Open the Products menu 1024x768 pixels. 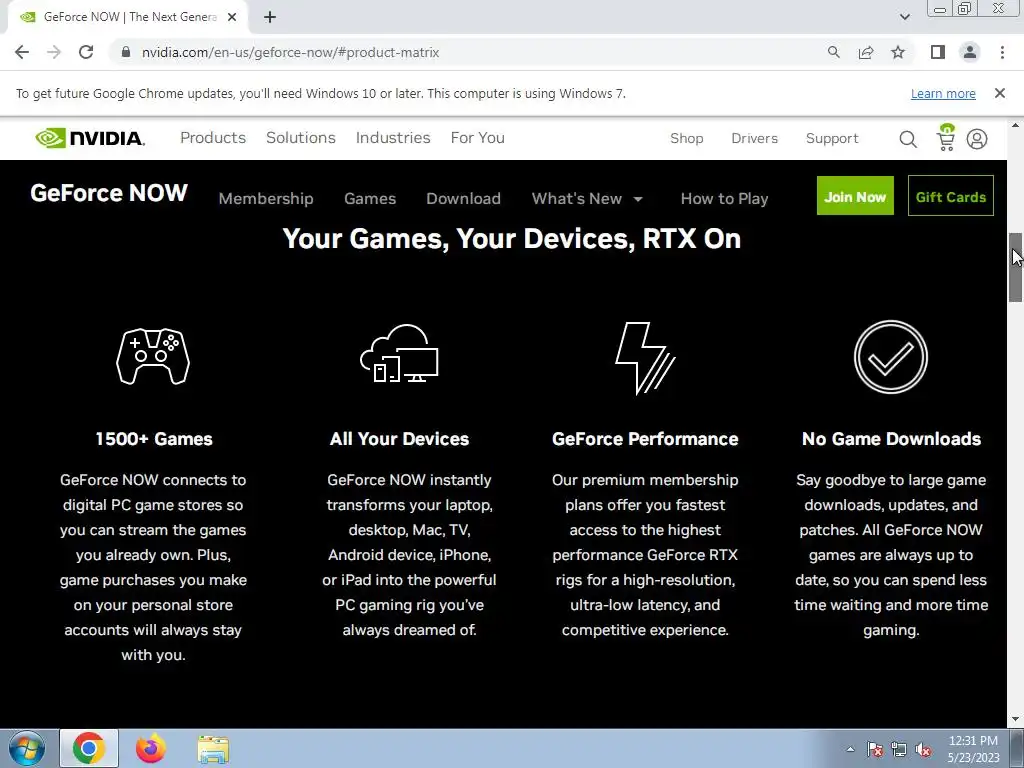[x=213, y=138]
